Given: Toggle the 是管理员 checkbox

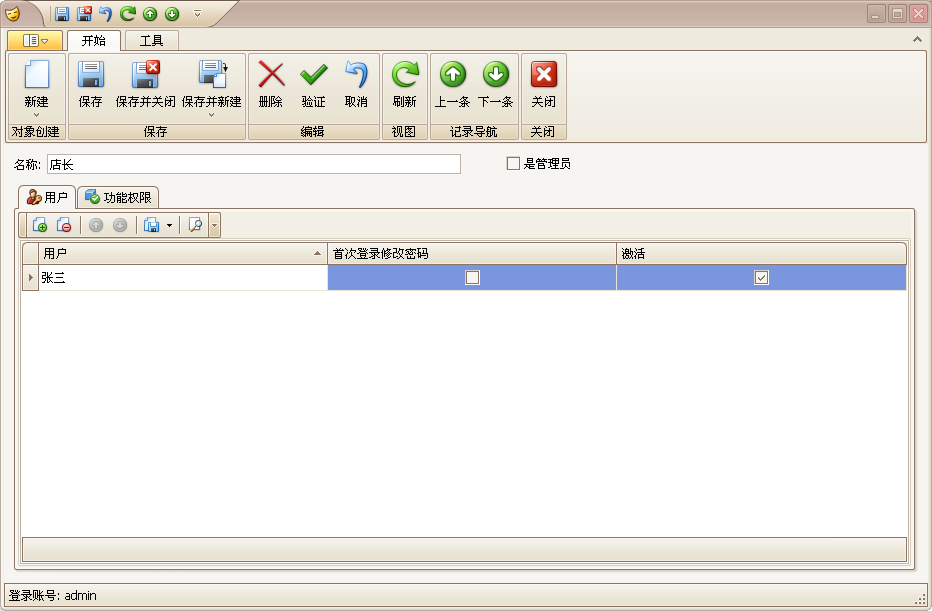Looking at the screenshot, I should coord(513,163).
